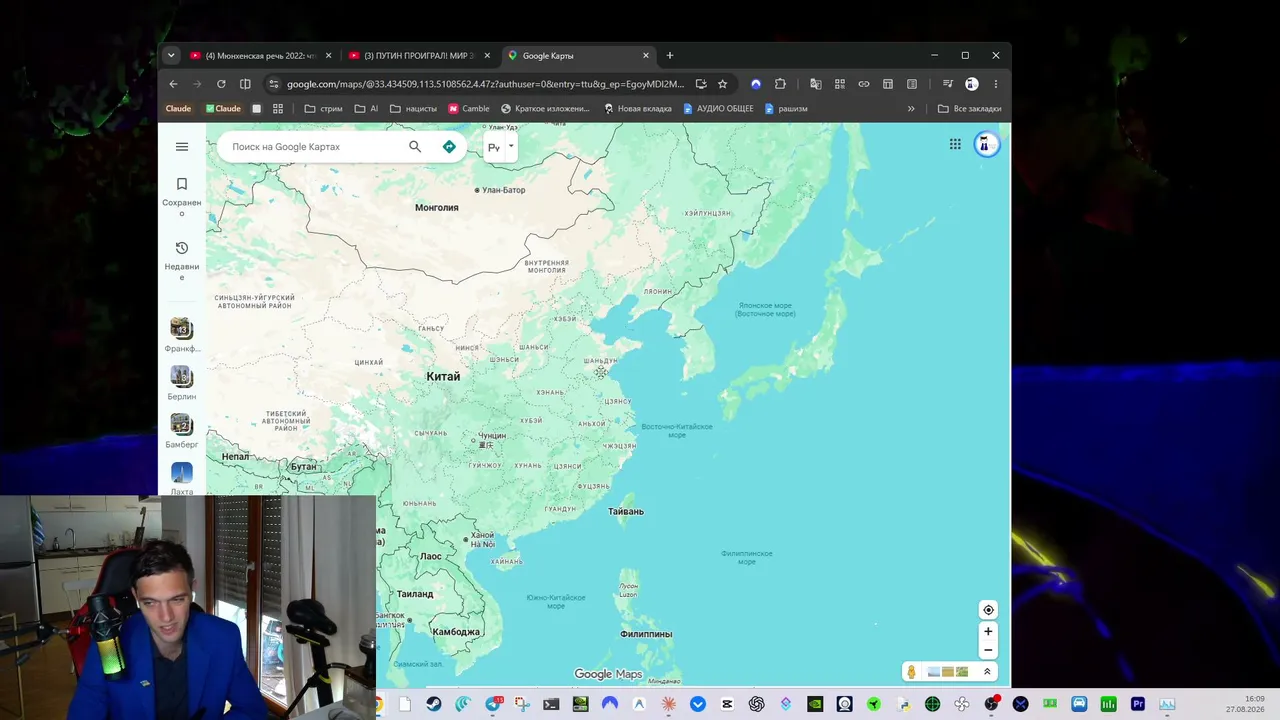This screenshot has height=720, width=1280.
Task: Launch Steam from the taskbar
Action: (433, 704)
